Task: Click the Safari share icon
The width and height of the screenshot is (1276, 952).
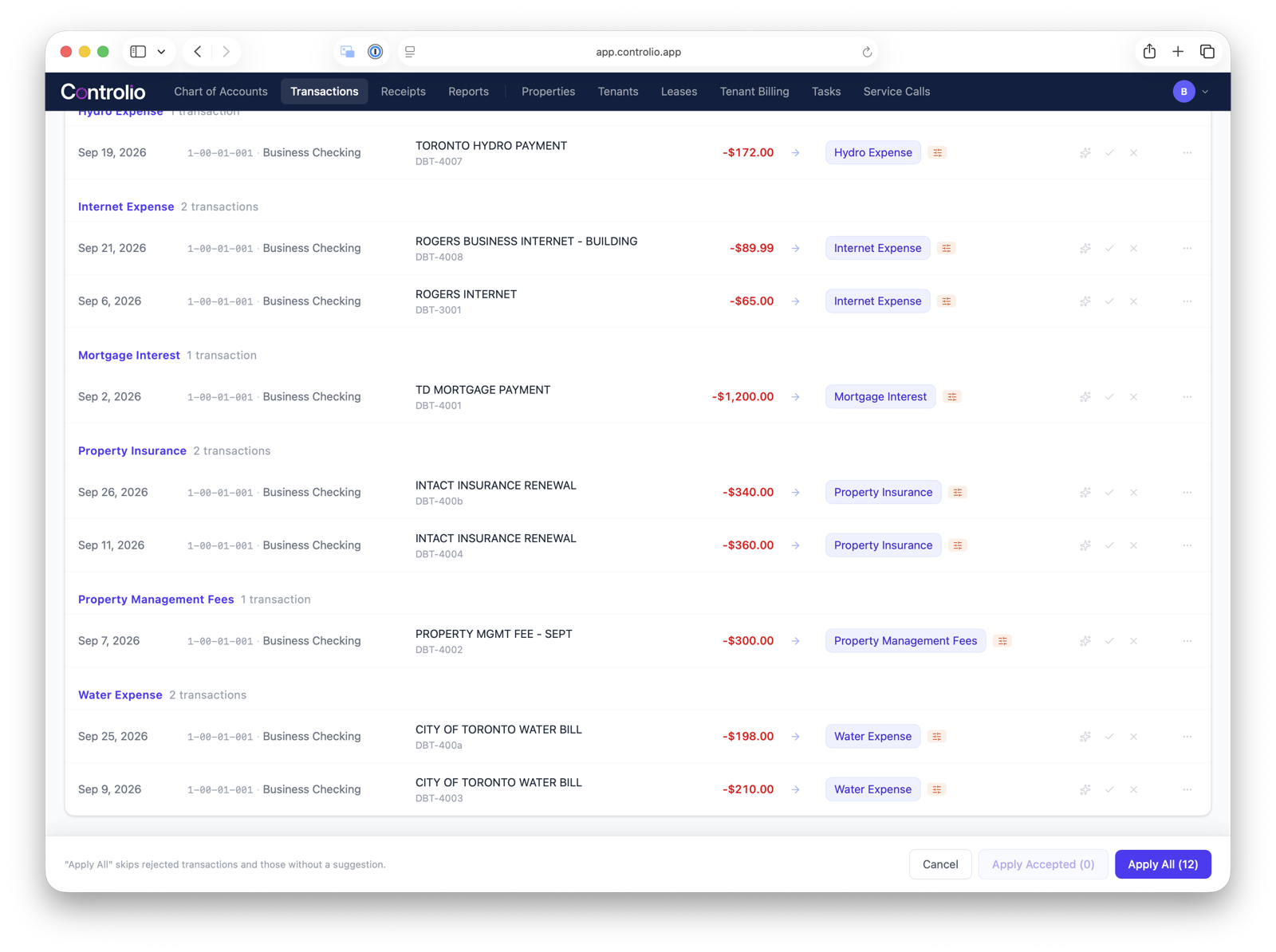Action: (x=1149, y=52)
